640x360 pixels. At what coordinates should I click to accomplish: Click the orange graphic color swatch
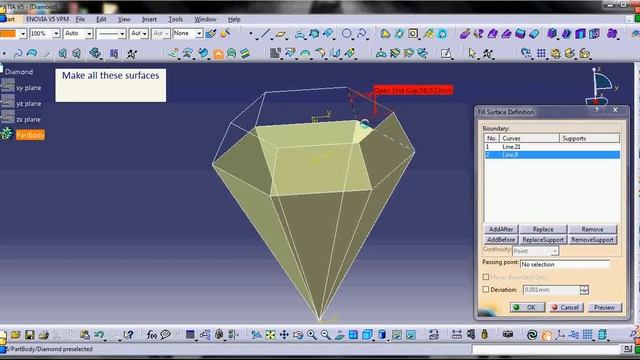[x=8, y=33]
